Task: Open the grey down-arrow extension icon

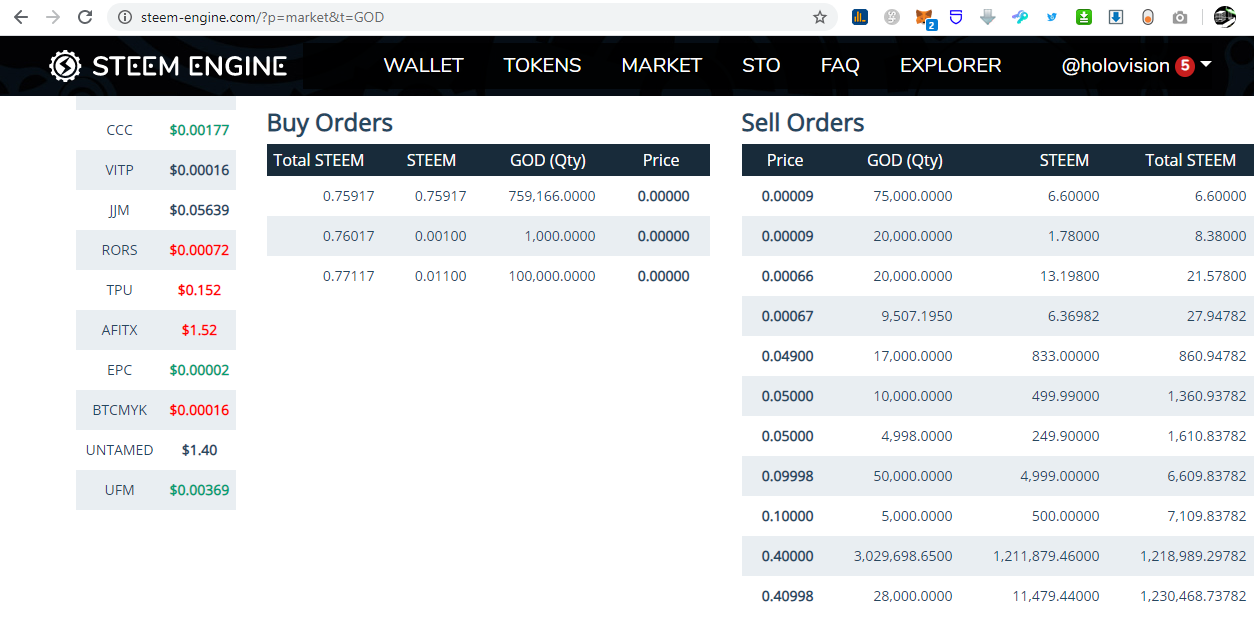Action: (988, 17)
